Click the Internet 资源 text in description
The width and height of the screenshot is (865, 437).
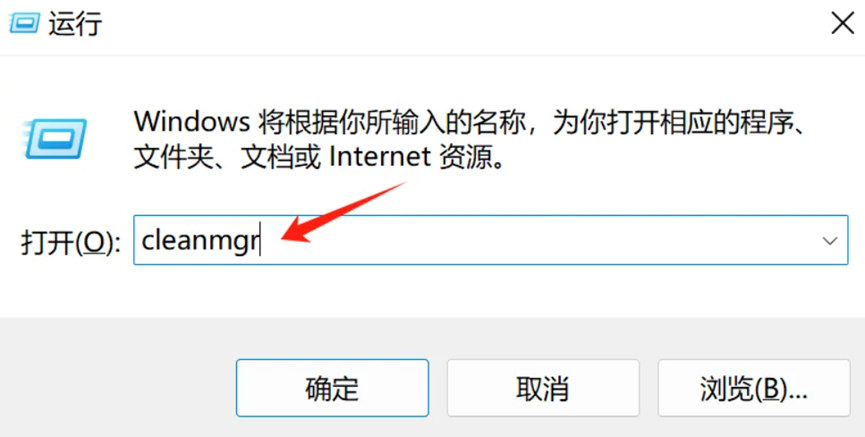pos(417,158)
